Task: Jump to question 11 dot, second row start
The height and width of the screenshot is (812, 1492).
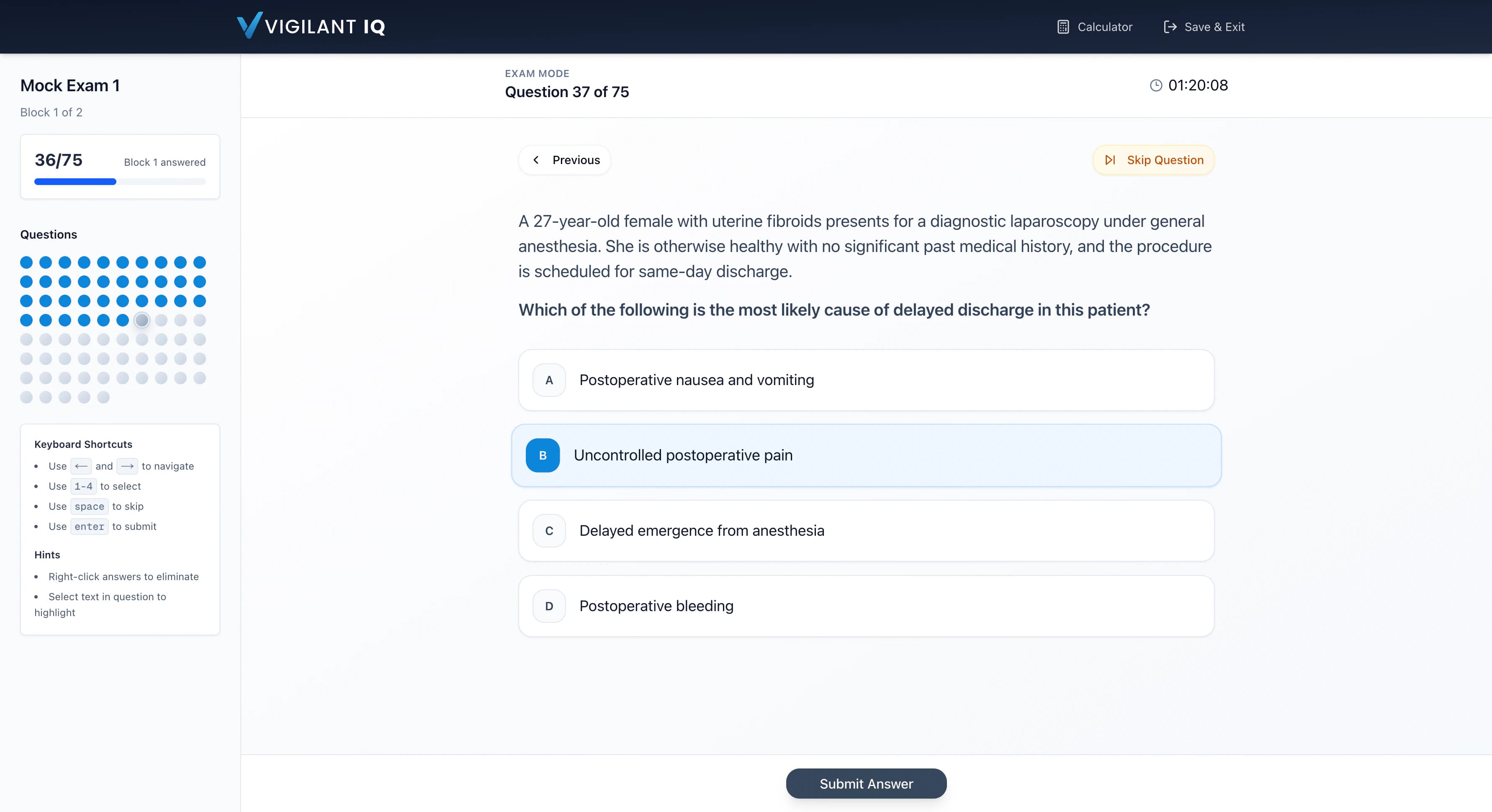Action: (26, 281)
